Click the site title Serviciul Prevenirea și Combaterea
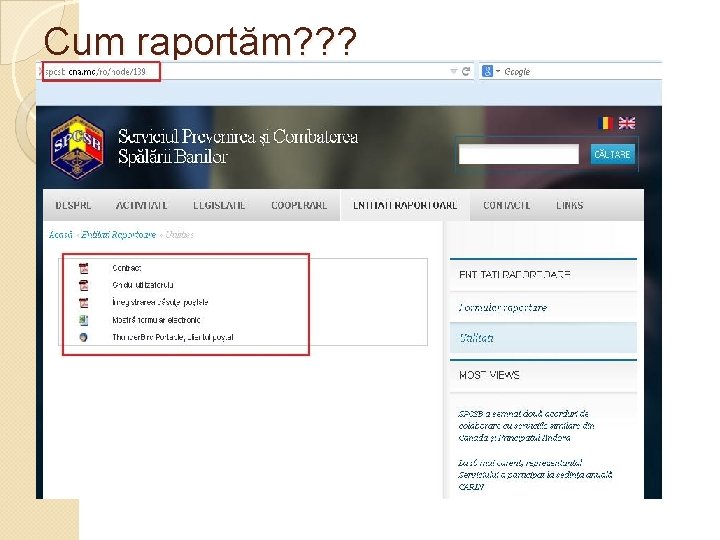Viewport: 720px width, 540px height. click(238, 146)
